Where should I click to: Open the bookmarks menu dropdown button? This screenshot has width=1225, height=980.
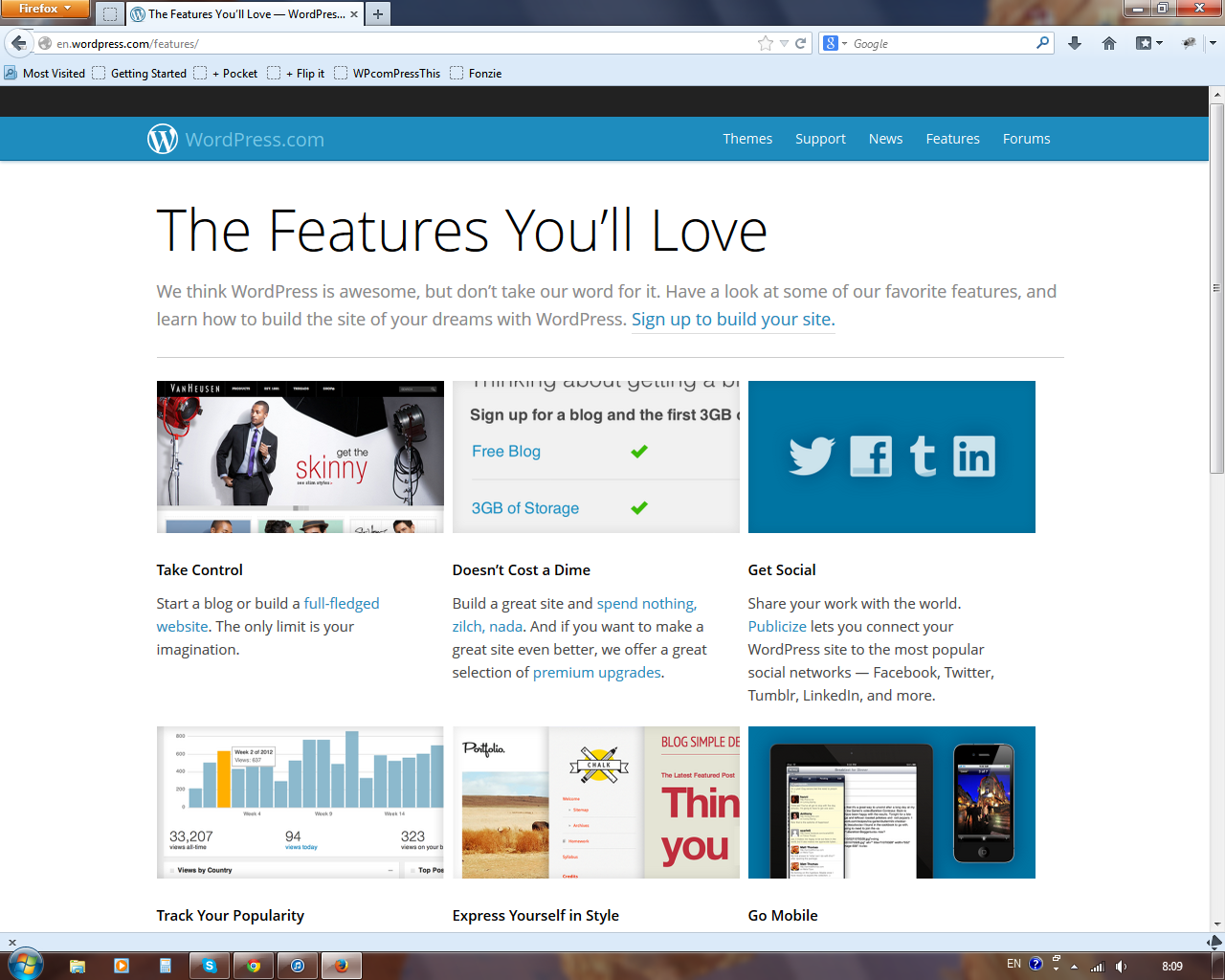coord(1148,43)
